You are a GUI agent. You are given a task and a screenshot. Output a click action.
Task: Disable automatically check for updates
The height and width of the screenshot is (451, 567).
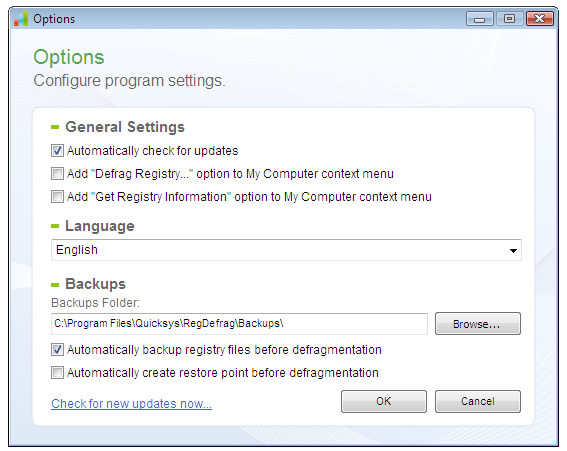(57, 150)
